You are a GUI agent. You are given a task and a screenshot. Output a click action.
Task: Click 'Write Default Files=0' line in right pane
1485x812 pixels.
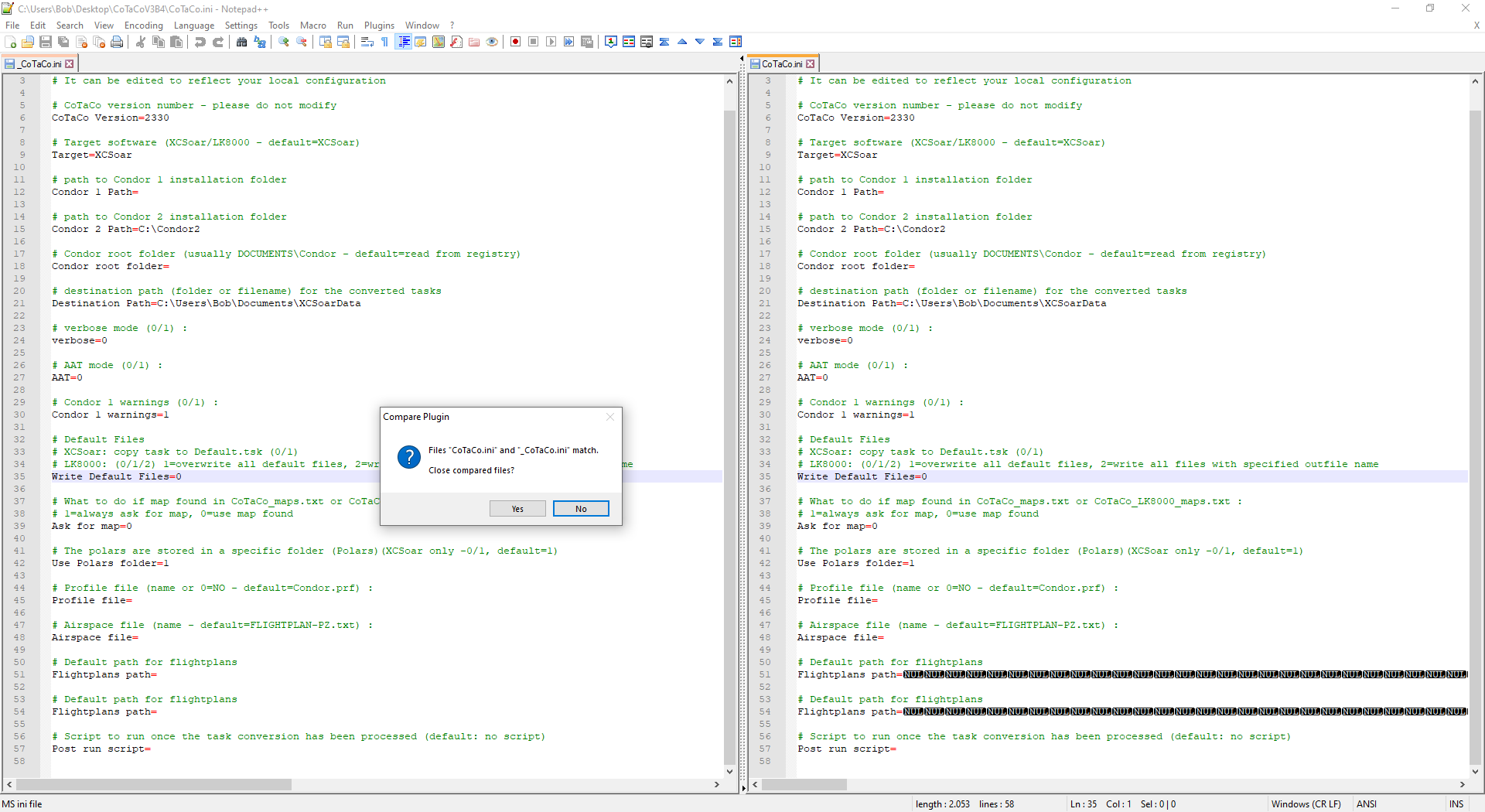tap(862, 476)
